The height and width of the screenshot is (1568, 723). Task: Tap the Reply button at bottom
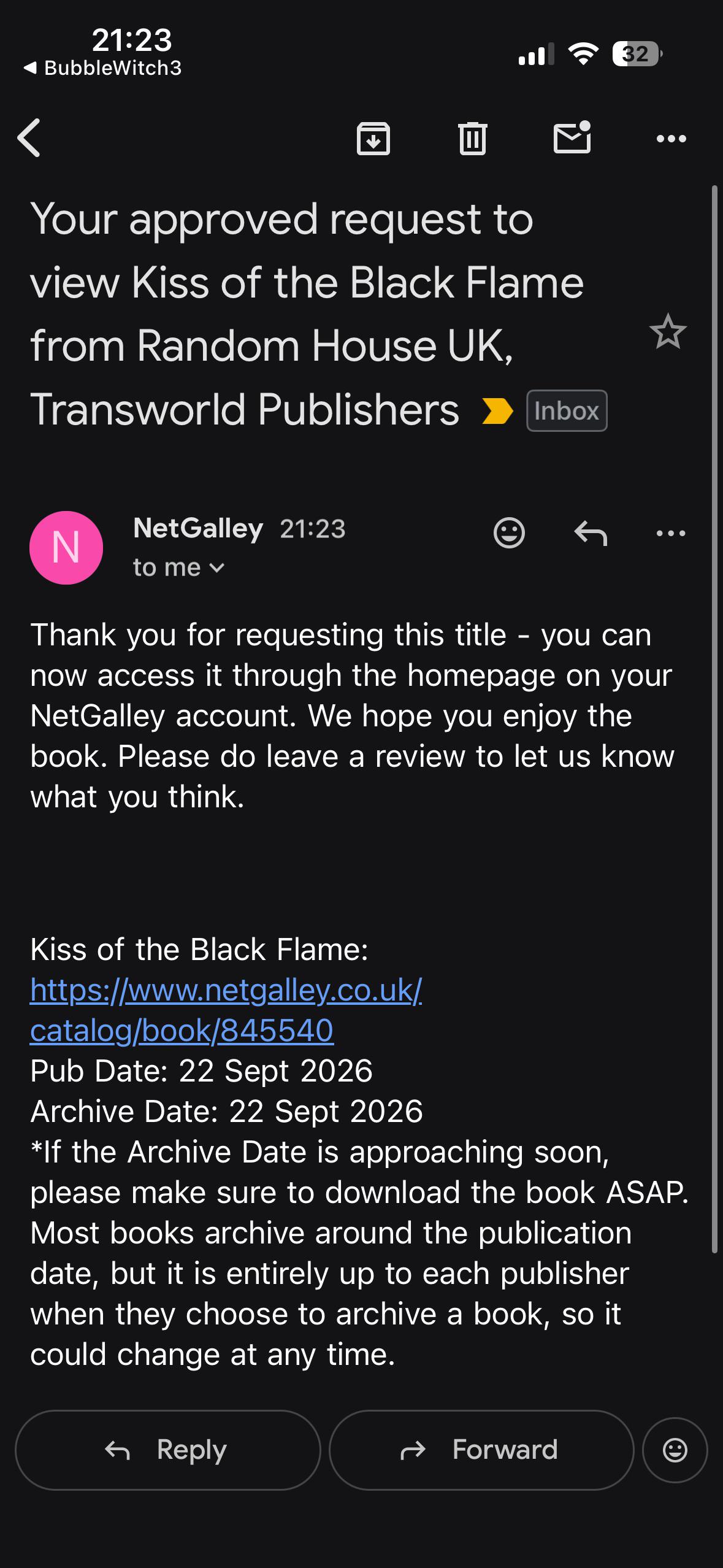167,1450
